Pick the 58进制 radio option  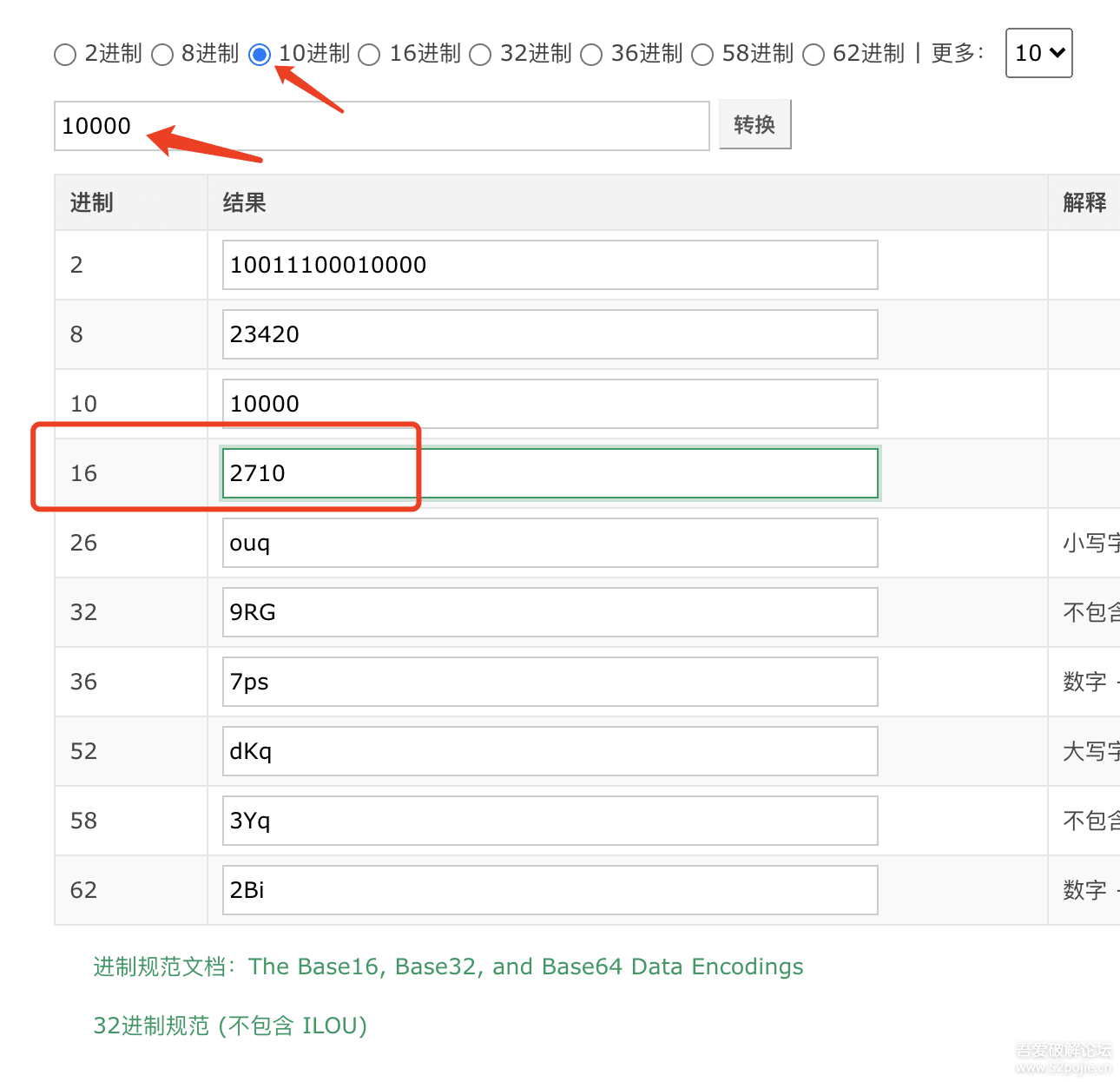click(702, 55)
